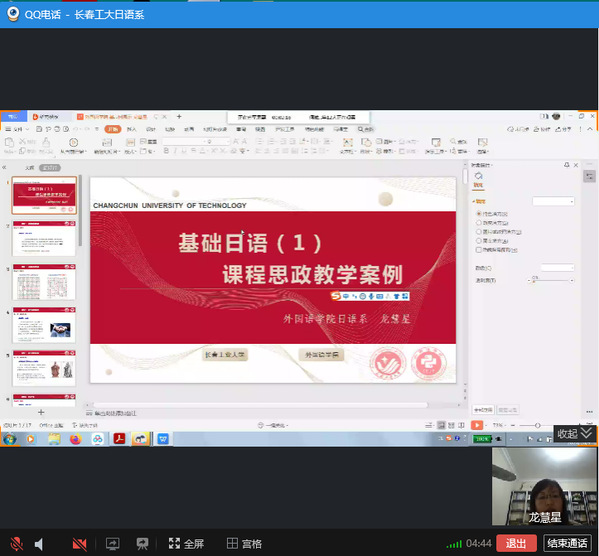Click the red 退出 button

tap(516, 543)
